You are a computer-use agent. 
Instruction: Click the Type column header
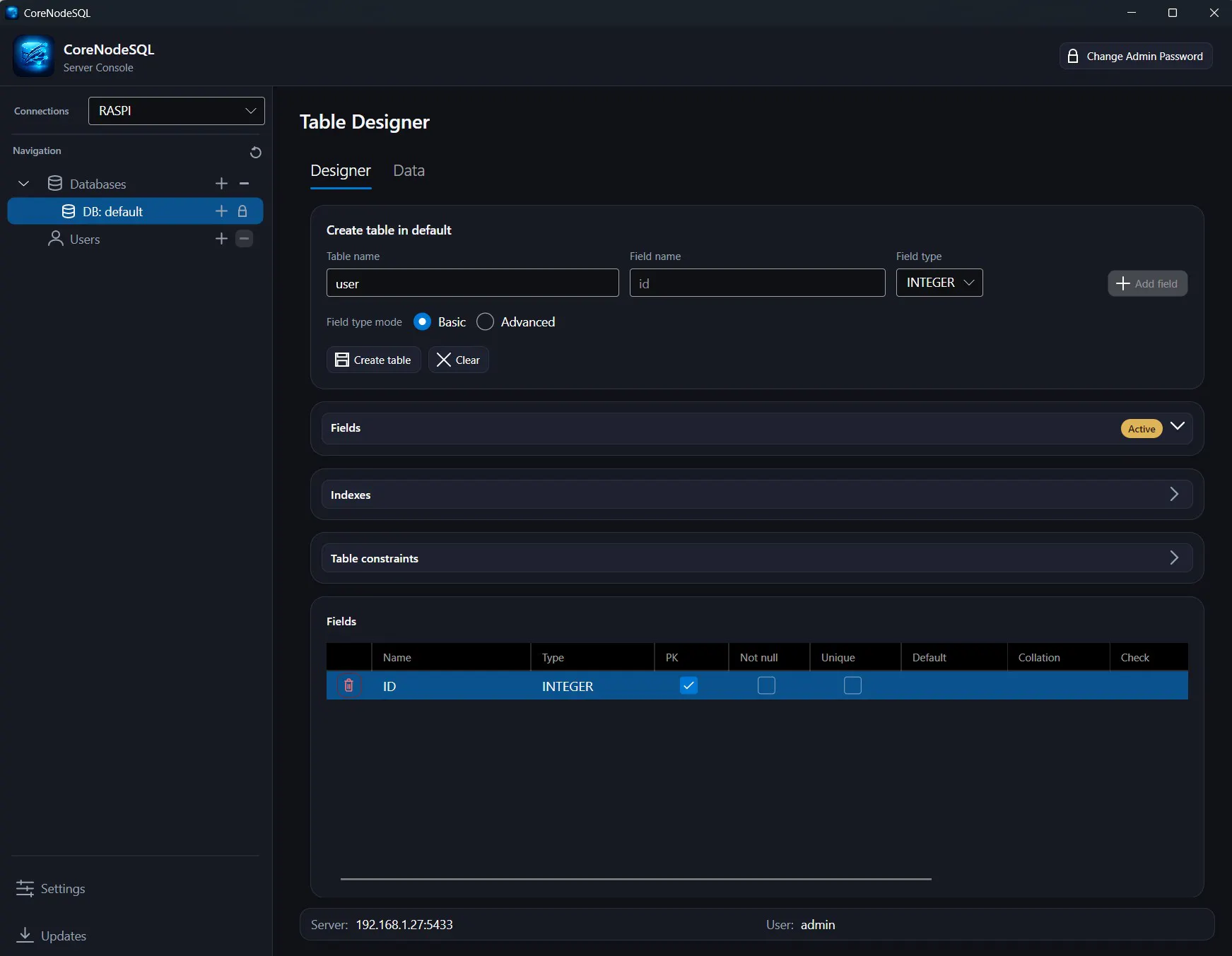coord(592,657)
